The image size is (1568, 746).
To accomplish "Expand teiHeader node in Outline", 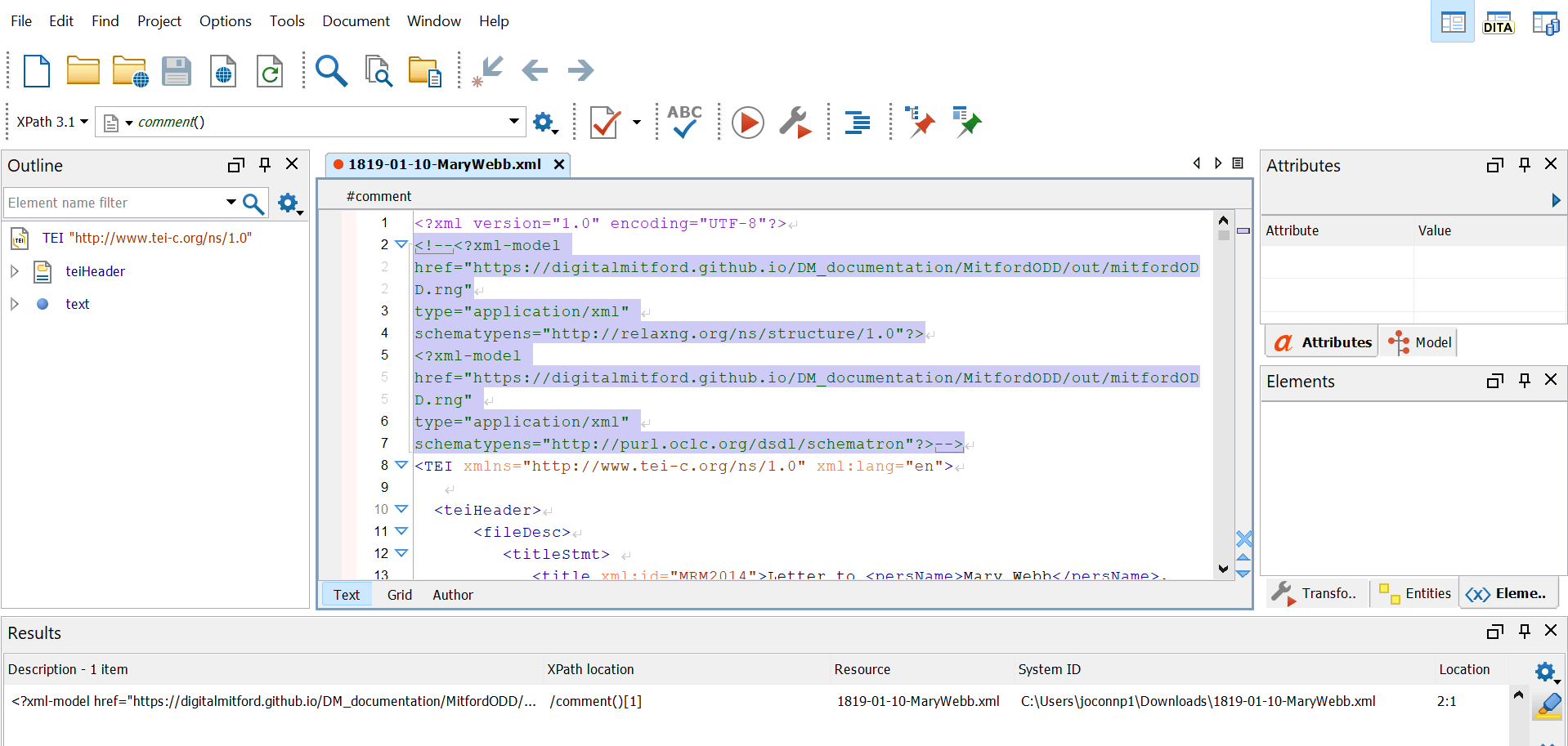I will coord(15,271).
